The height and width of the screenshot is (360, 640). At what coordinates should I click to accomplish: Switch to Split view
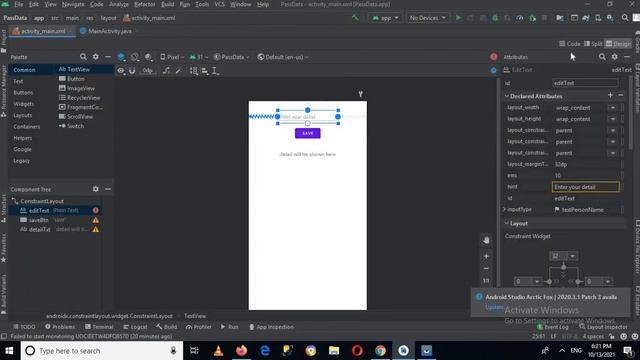tap(593, 44)
